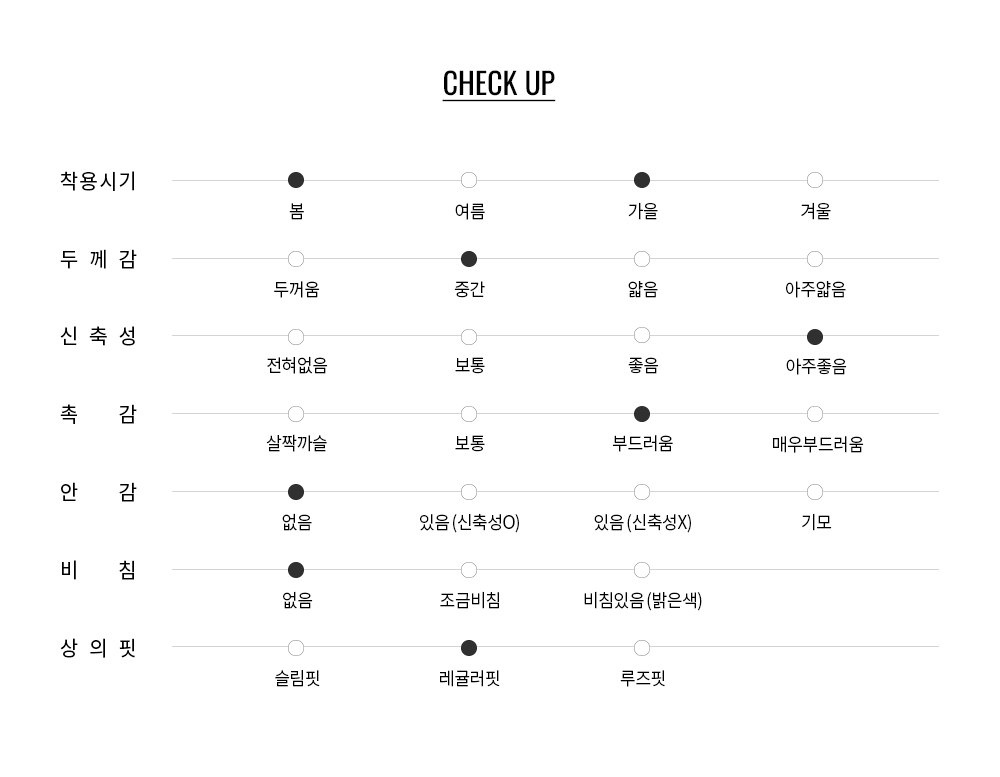Select 매우부드러움 texture radio circle

pos(815,414)
